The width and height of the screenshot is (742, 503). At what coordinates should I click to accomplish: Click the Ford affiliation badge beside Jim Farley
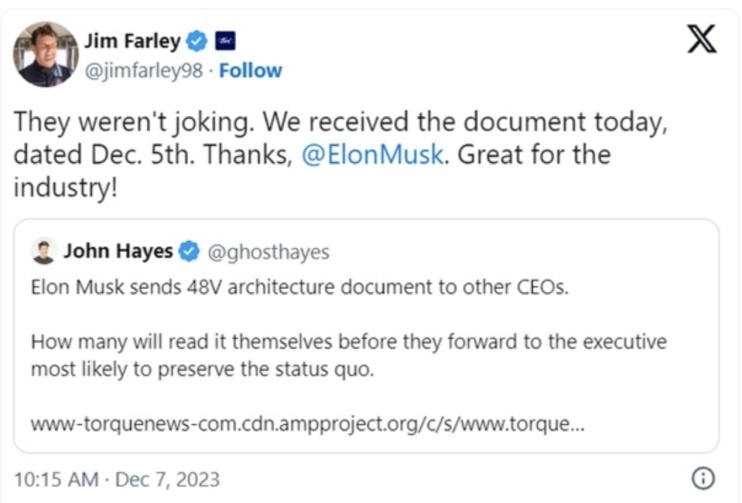click(224, 41)
